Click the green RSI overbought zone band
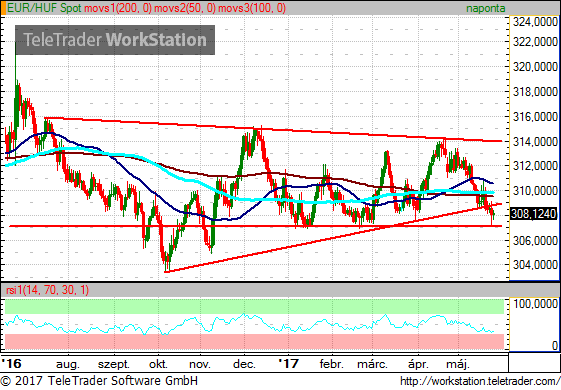The width and height of the screenshot is (561, 390). [x=254, y=307]
